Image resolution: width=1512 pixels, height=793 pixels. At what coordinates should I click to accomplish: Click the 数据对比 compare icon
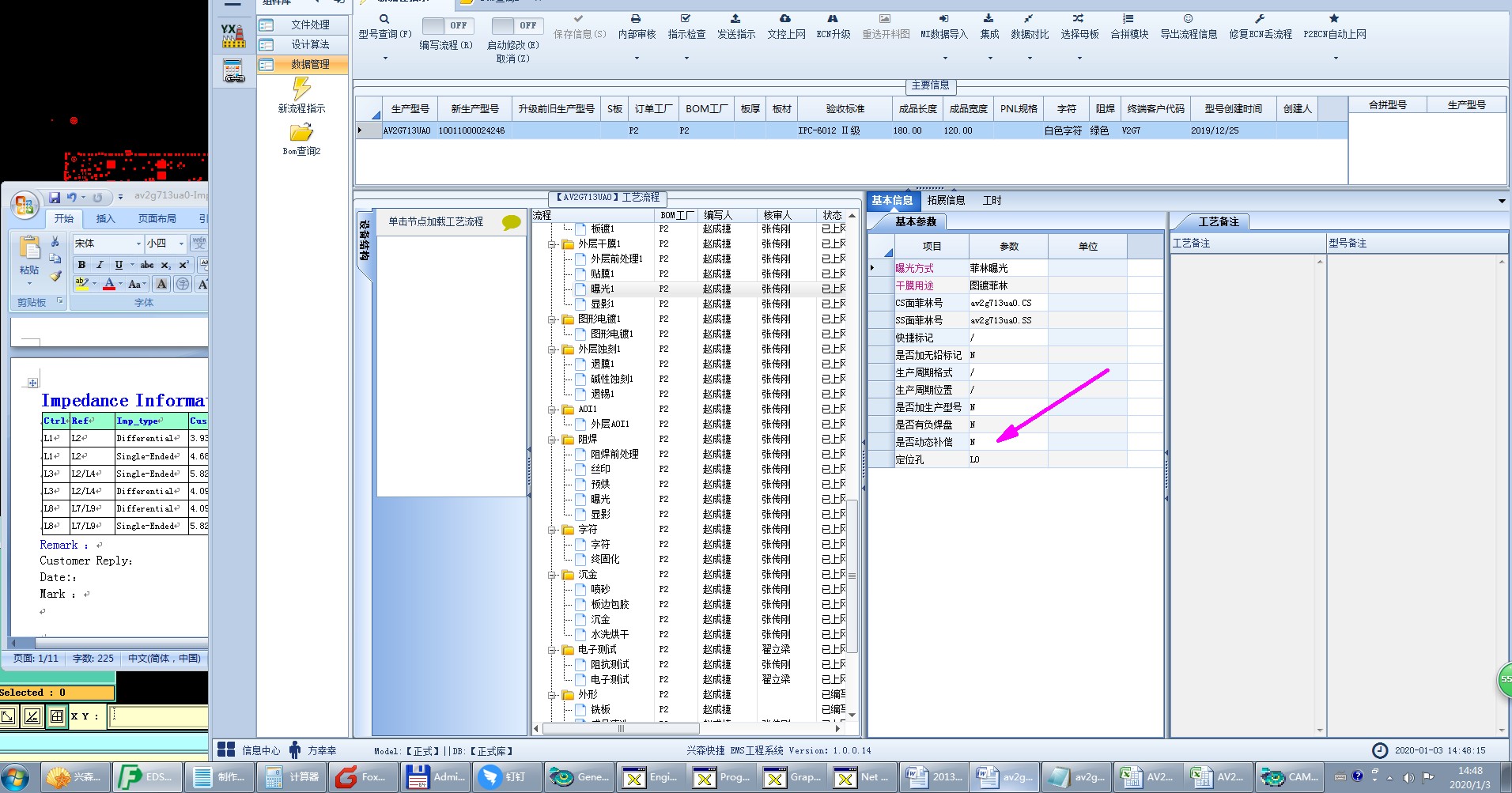tap(1029, 18)
